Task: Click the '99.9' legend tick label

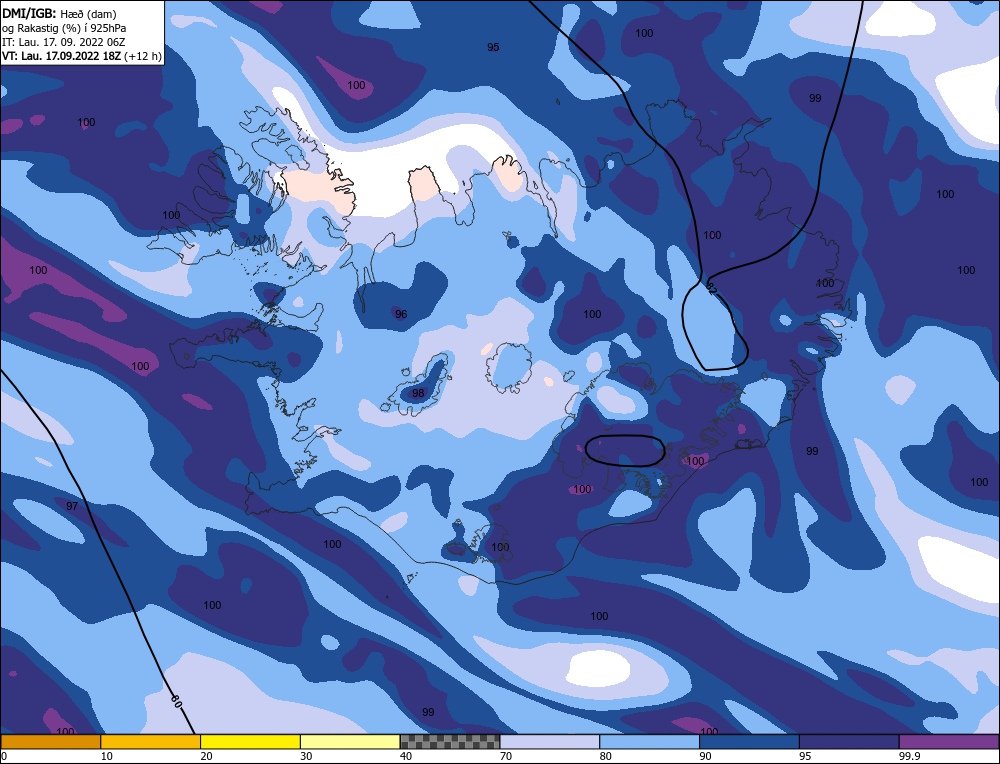Action: point(908,756)
